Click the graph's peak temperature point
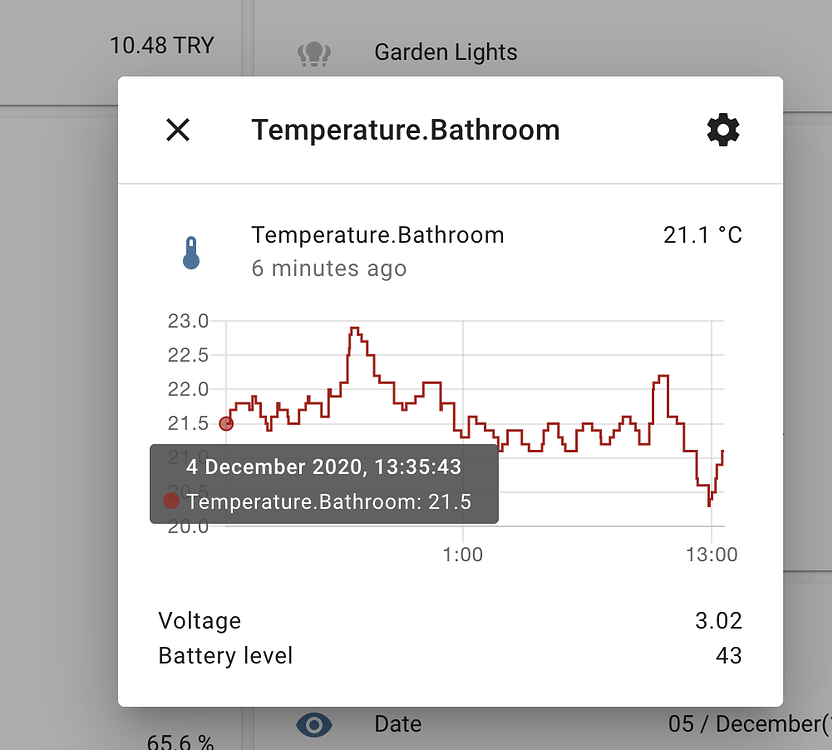 point(355,327)
